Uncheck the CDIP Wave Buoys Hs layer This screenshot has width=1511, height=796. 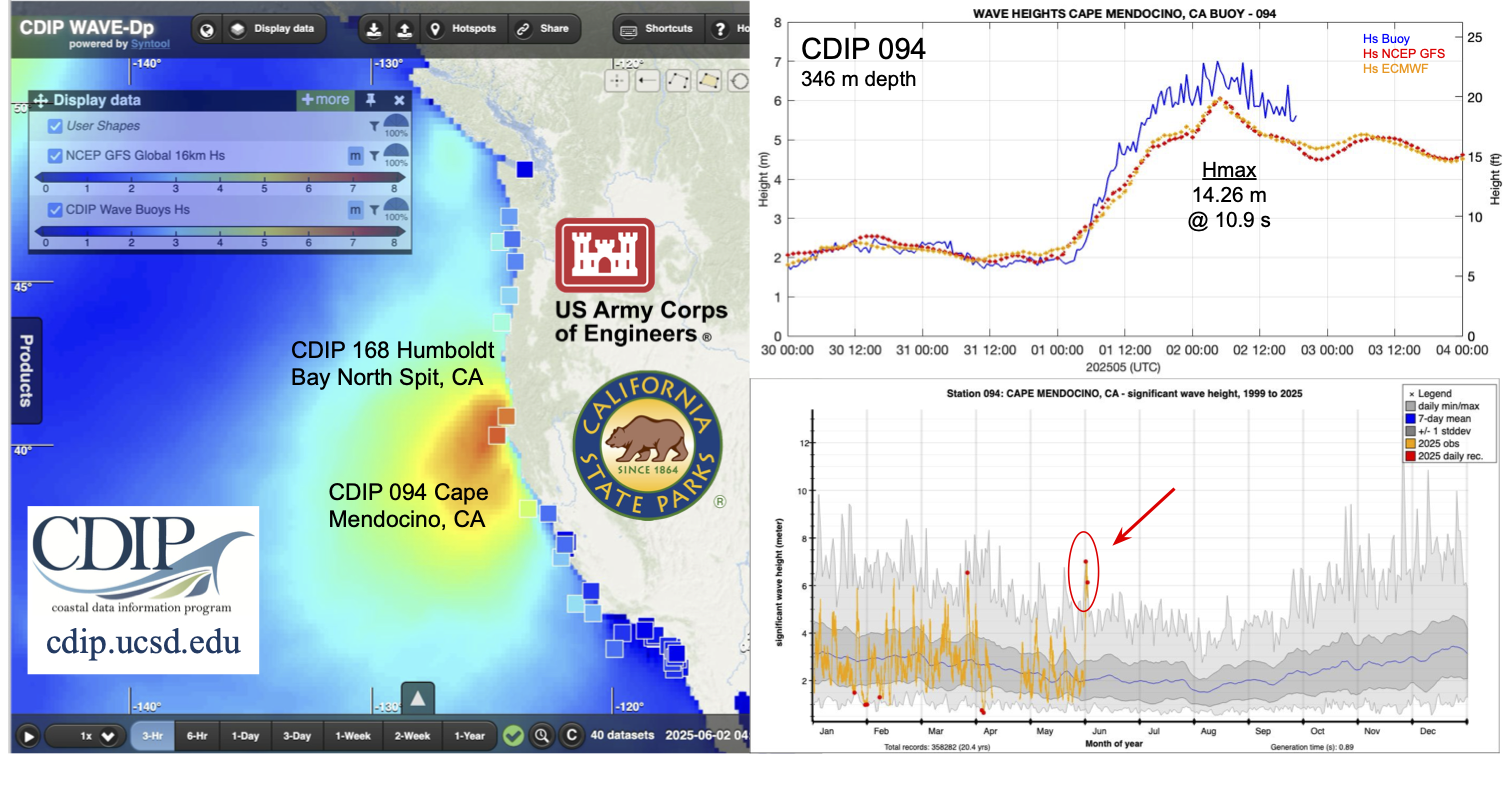point(56,209)
